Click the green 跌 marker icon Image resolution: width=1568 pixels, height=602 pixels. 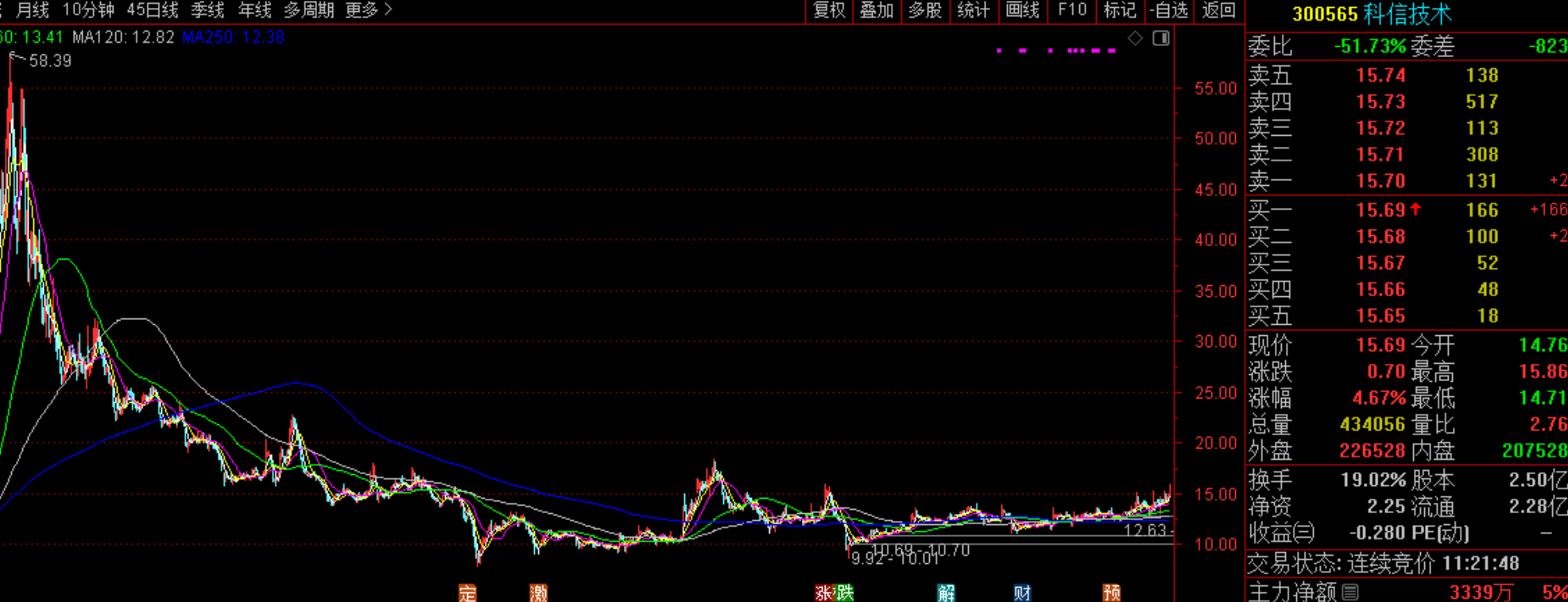click(x=843, y=592)
